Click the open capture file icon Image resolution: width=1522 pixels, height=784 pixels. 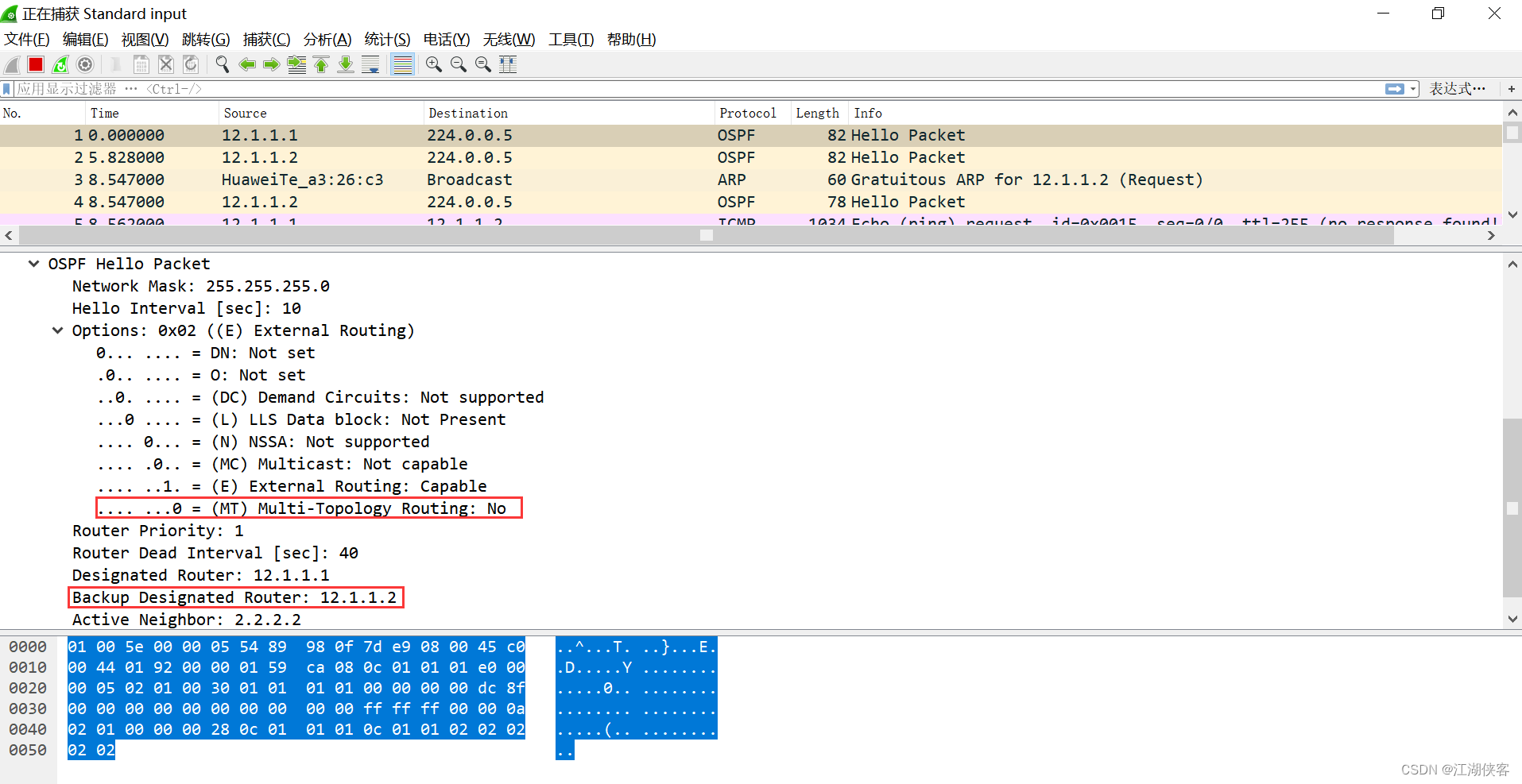click(116, 65)
